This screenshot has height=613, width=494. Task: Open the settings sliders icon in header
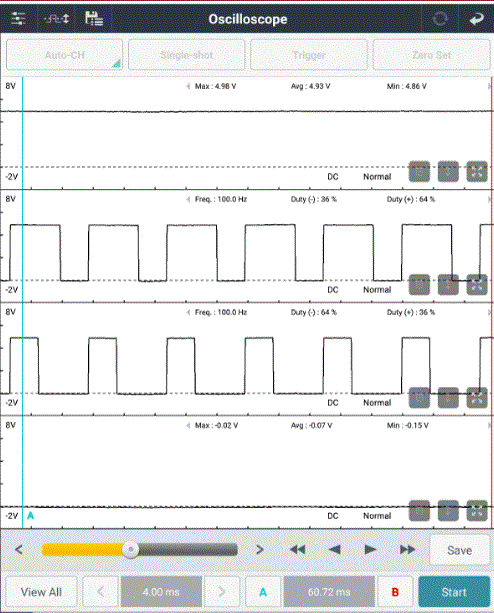coord(18,18)
